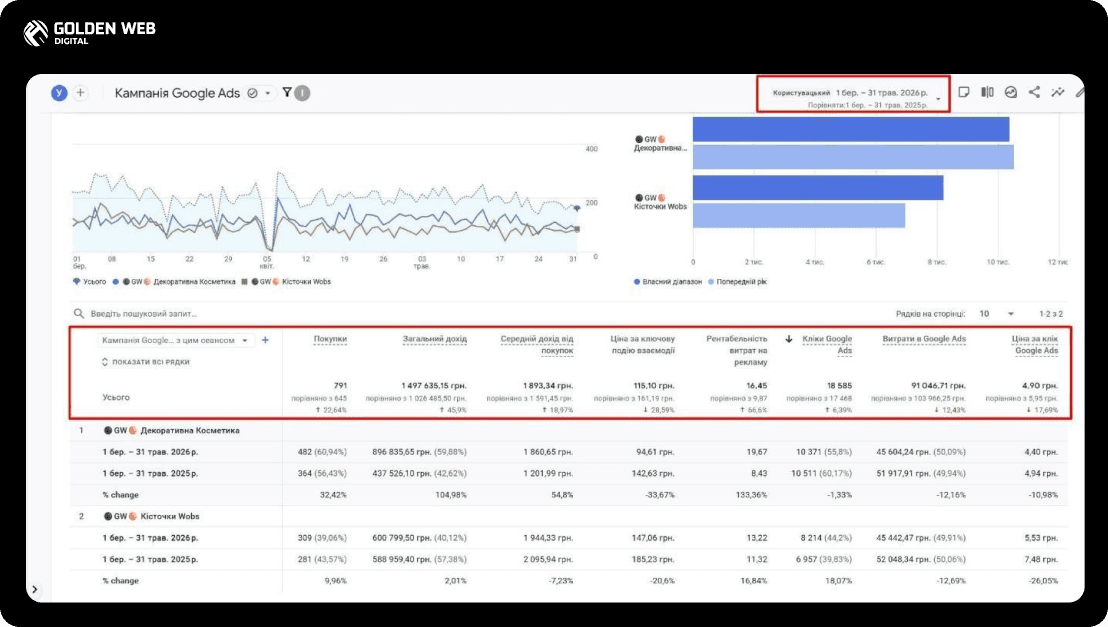Click total revenue '1 497 635,15 грн.'

pyautogui.click(x=434, y=386)
